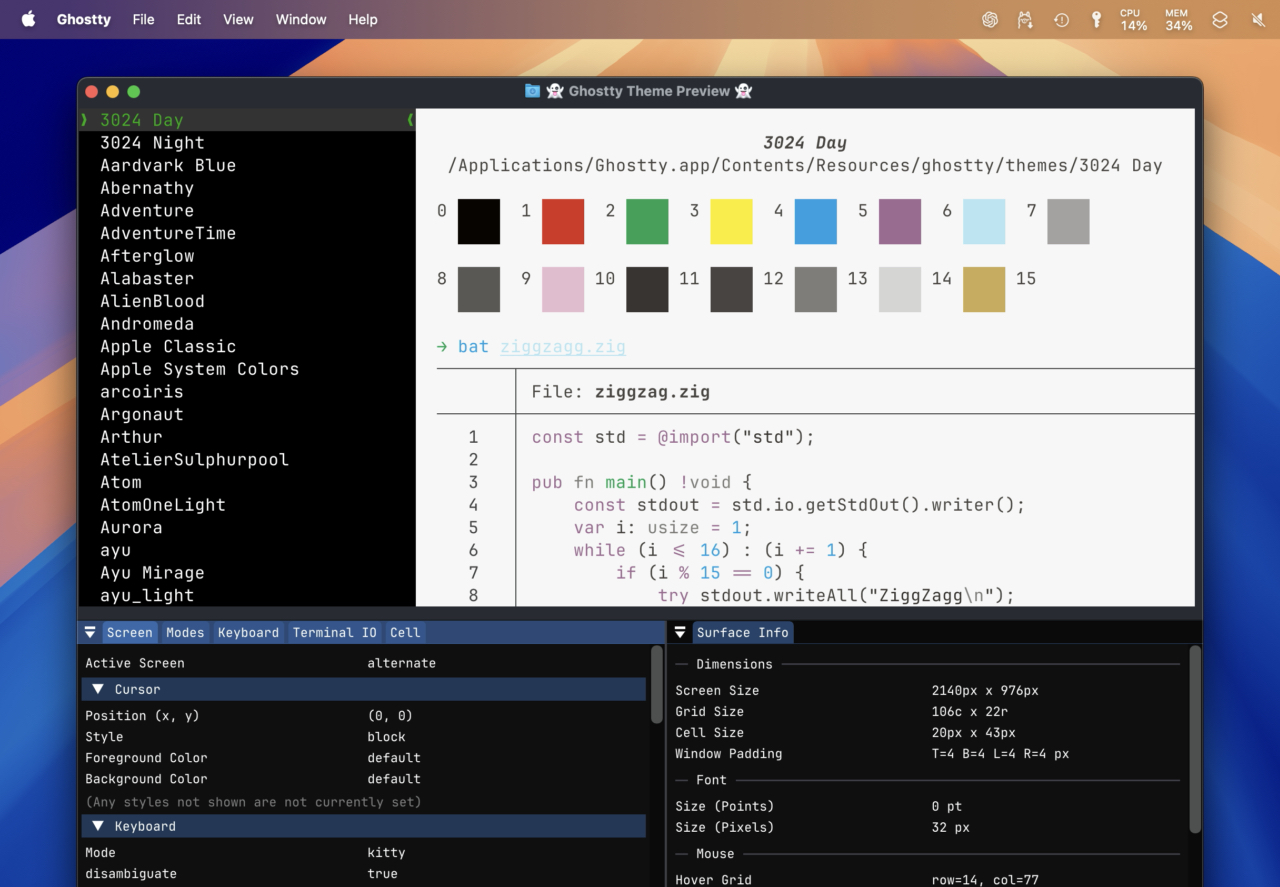This screenshot has width=1280, height=887.
Task: Click palette color 6 light blue swatch
Action: click(x=984, y=222)
